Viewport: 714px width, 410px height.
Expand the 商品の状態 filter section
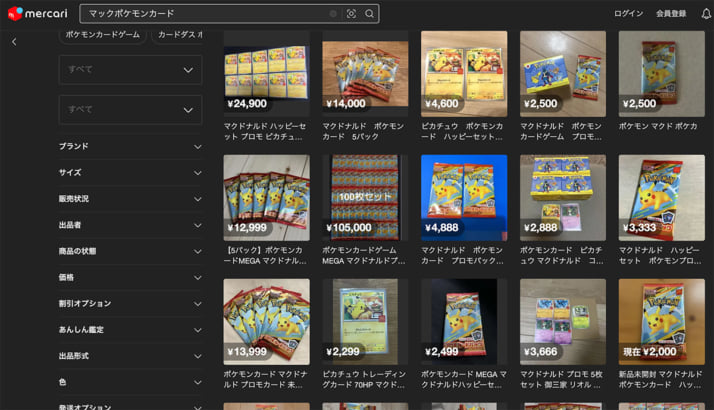(130, 251)
